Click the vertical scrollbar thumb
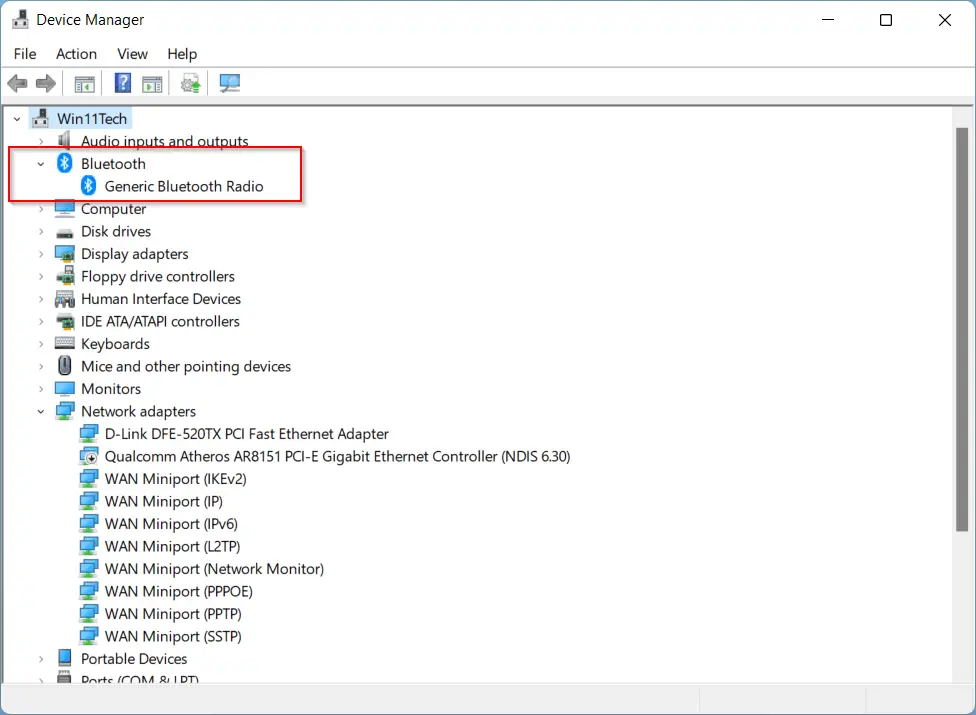The height and width of the screenshot is (715, 976). [962, 329]
